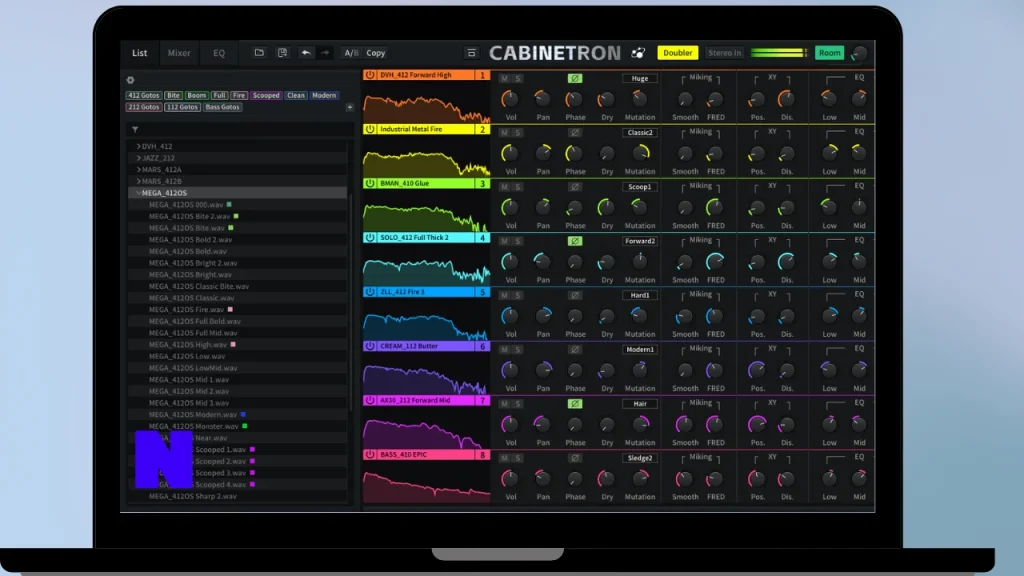This screenshot has height=576, width=1024.
Task: Toggle power for AX30_212 Forward Mid slot
Action: pos(370,400)
